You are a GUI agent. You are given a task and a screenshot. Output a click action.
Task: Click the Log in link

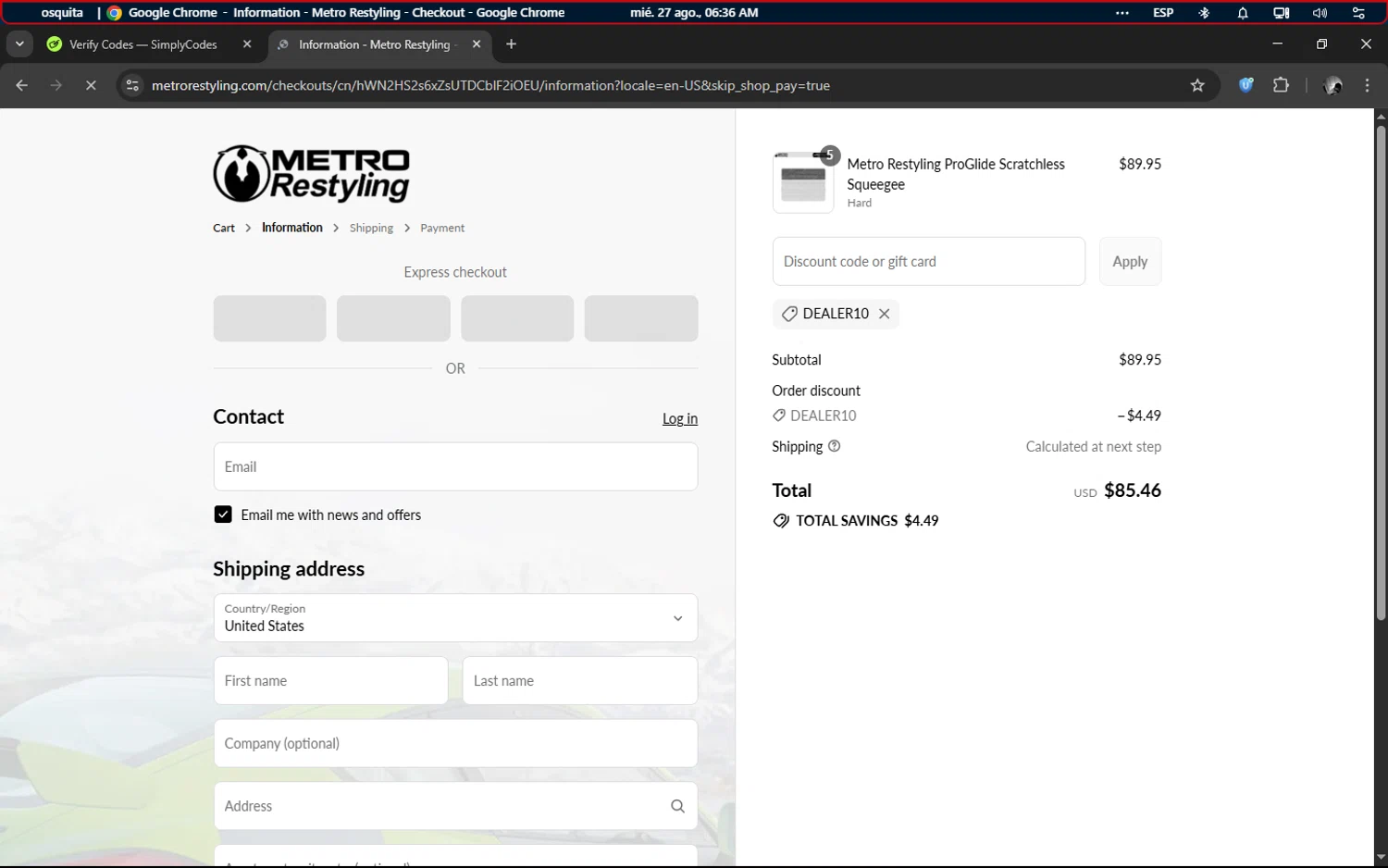(680, 418)
